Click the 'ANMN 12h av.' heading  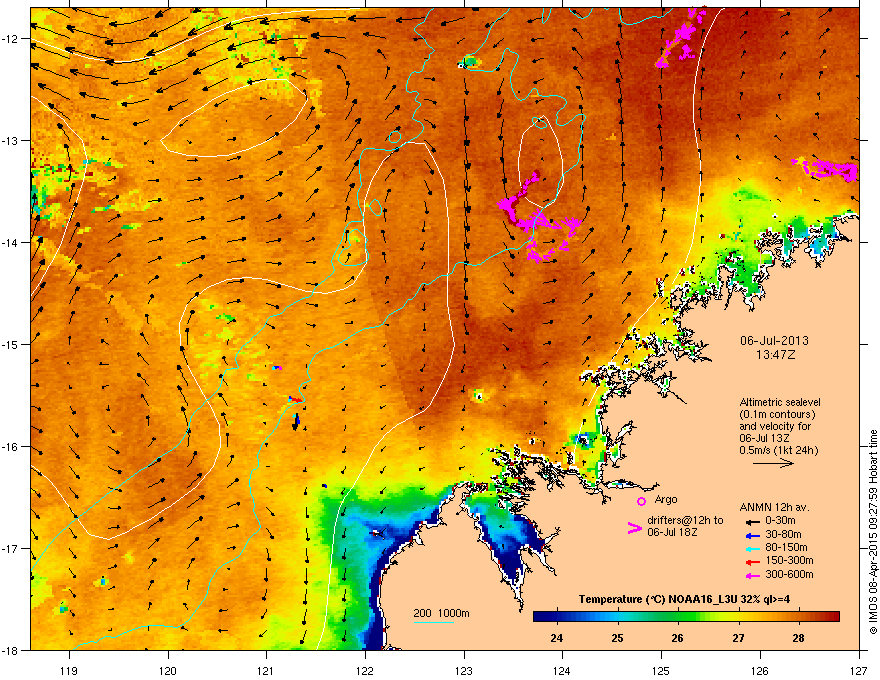pos(774,507)
